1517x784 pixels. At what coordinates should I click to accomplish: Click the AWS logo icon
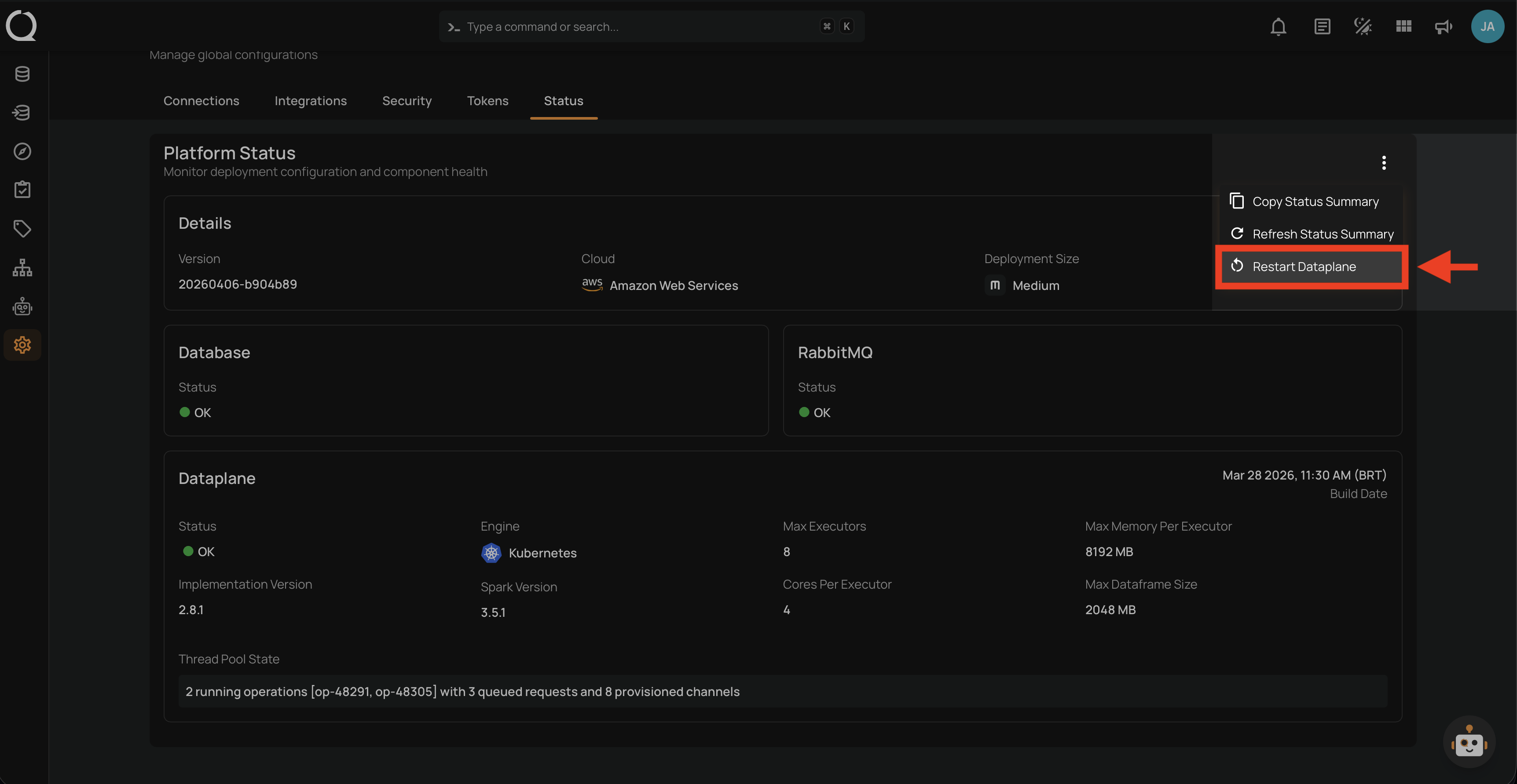pyautogui.click(x=592, y=285)
